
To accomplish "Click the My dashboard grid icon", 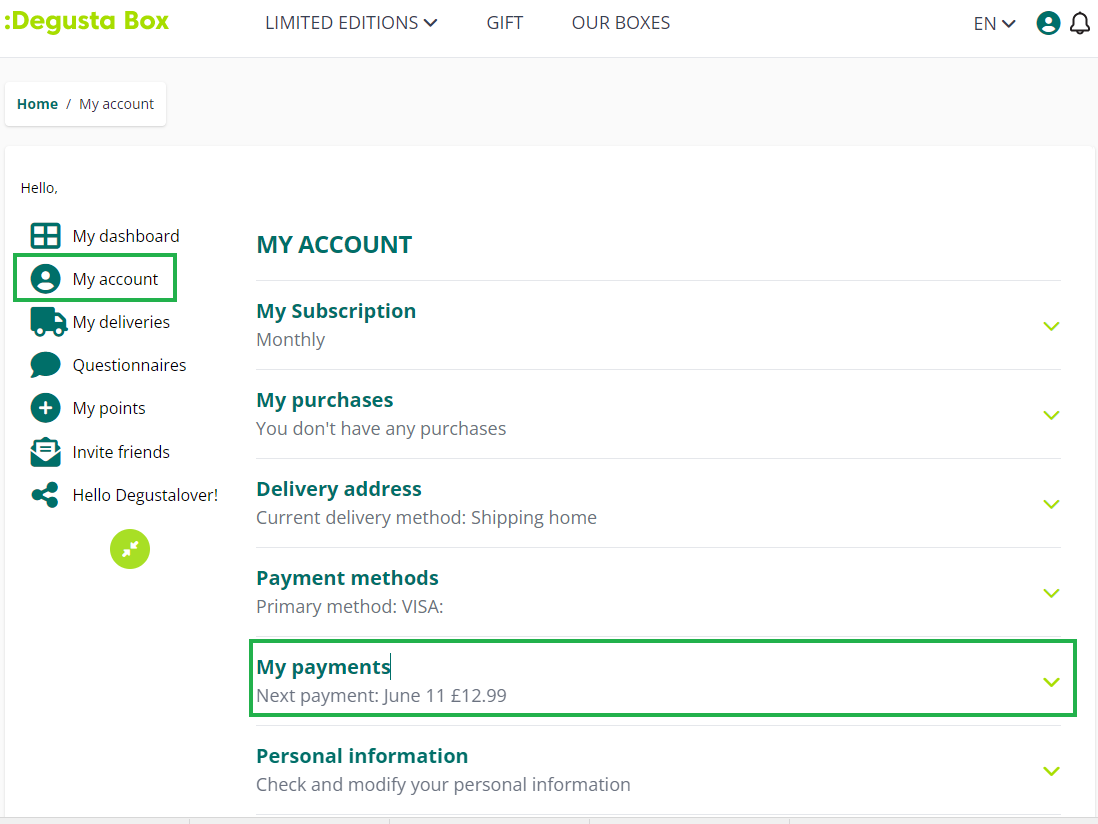I will pos(46,236).
